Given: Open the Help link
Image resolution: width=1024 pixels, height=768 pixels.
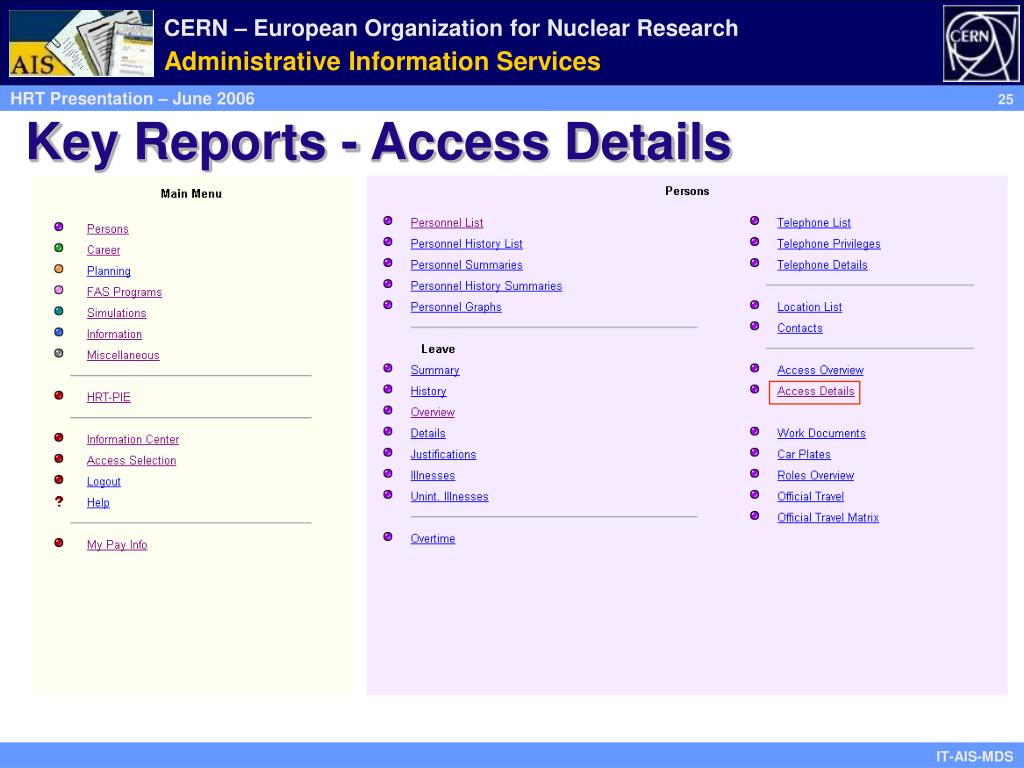Looking at the screenshot, I should (x=99, y=503).
